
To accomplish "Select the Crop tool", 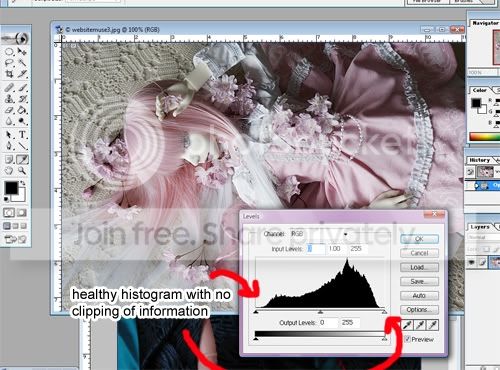I will pos(9,74).
